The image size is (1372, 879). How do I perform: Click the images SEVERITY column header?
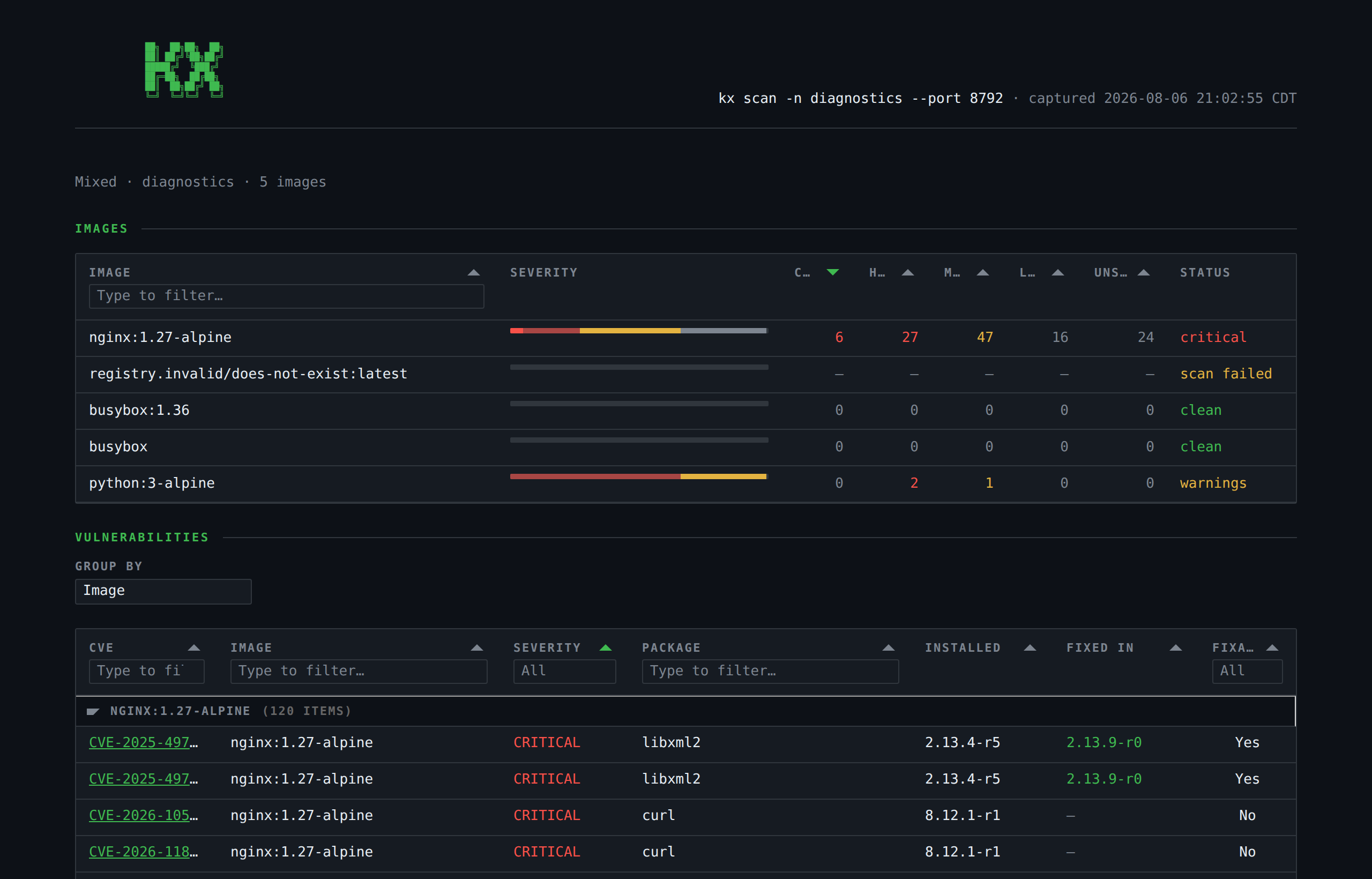click(544, 273)
